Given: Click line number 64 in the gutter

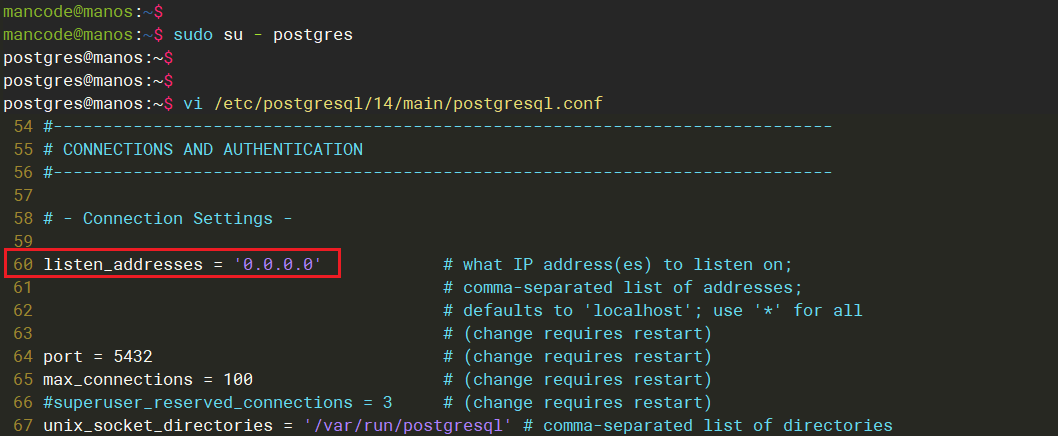Looking at the screenshot, I should click(x=23, y=357).
